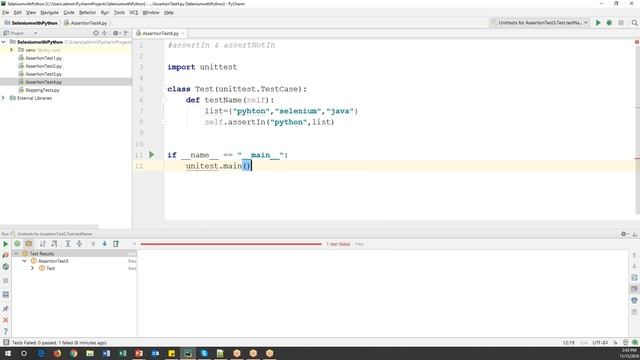Click stop button in top toolbar
640x360 pixels.
621,23
